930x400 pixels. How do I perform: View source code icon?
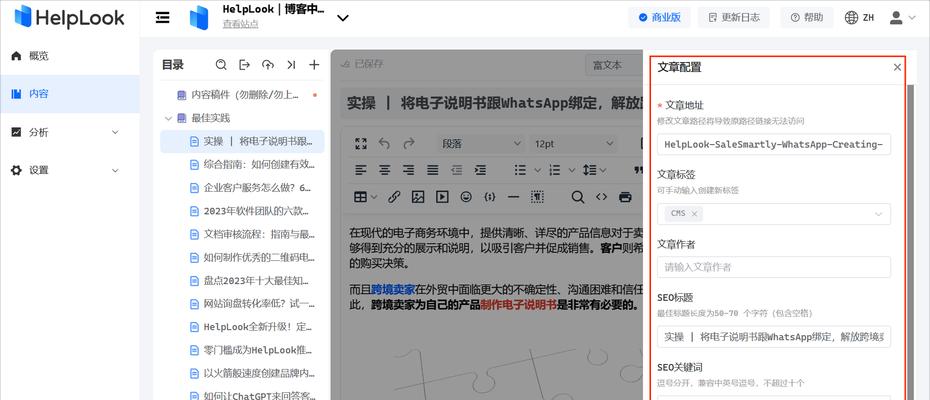tap(601, 197)
